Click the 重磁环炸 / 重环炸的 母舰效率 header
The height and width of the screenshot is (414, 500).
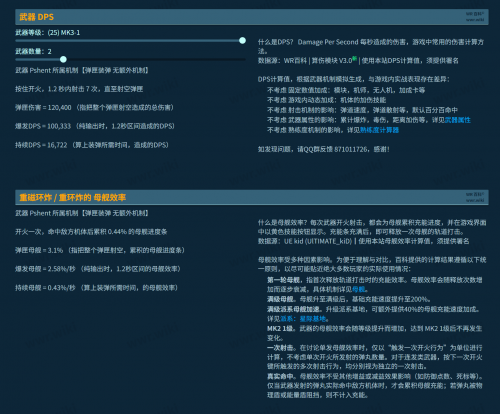click(252, 197)
